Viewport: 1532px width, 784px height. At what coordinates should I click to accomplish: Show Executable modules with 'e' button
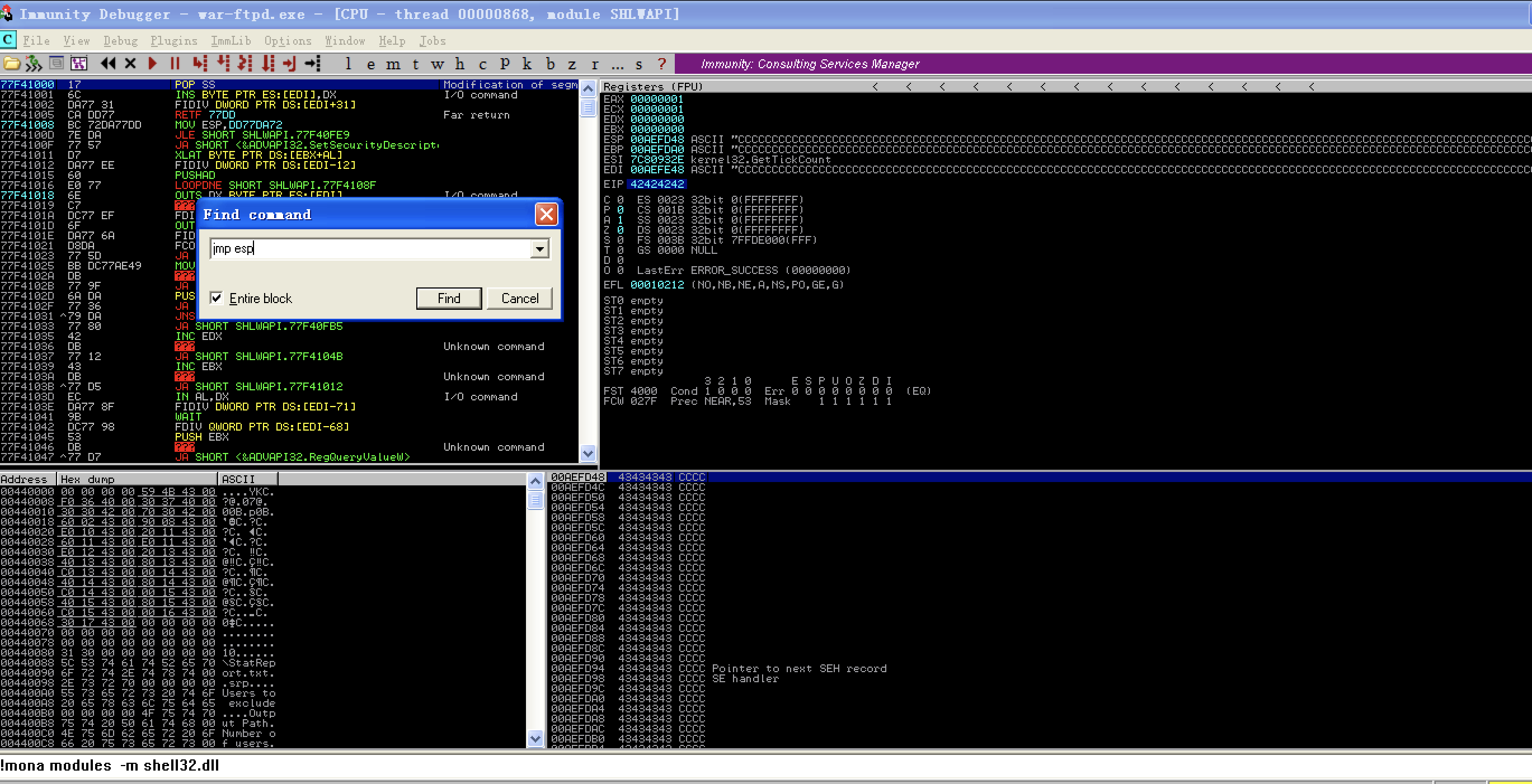pyautogui.click(x=371, y=64)
